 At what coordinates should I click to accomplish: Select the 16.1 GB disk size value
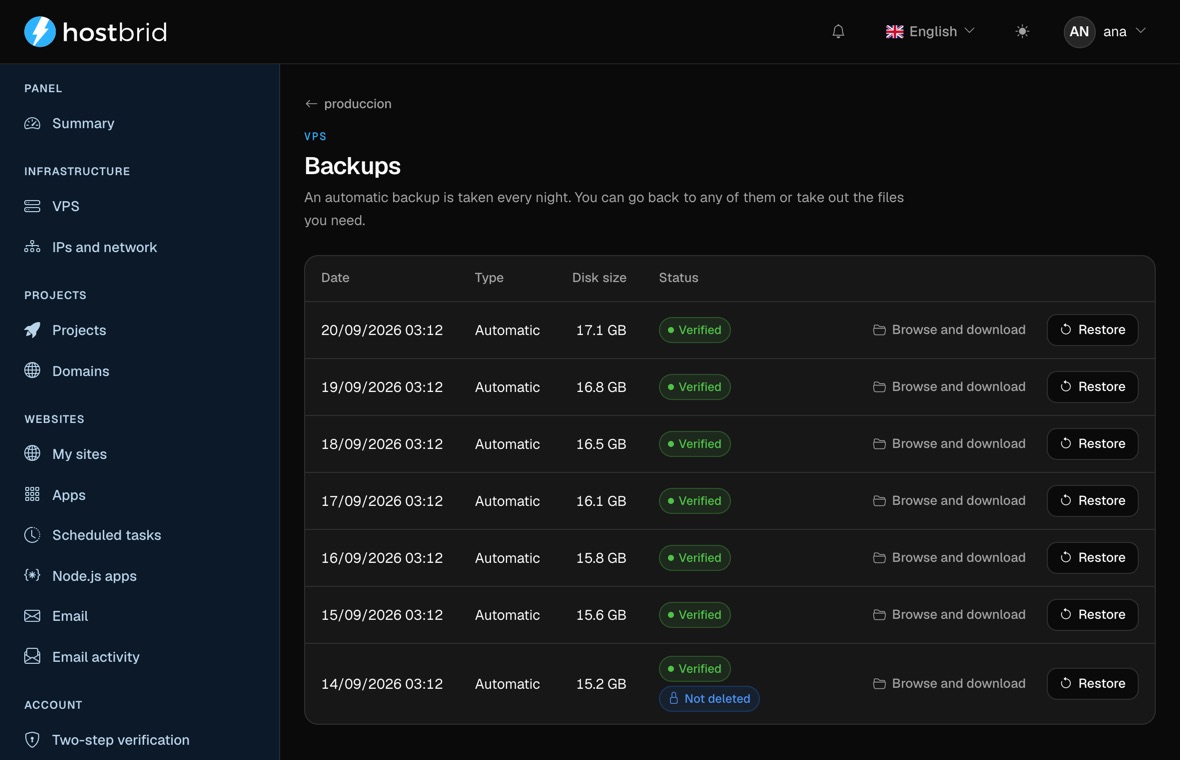[x=601, y=500]
